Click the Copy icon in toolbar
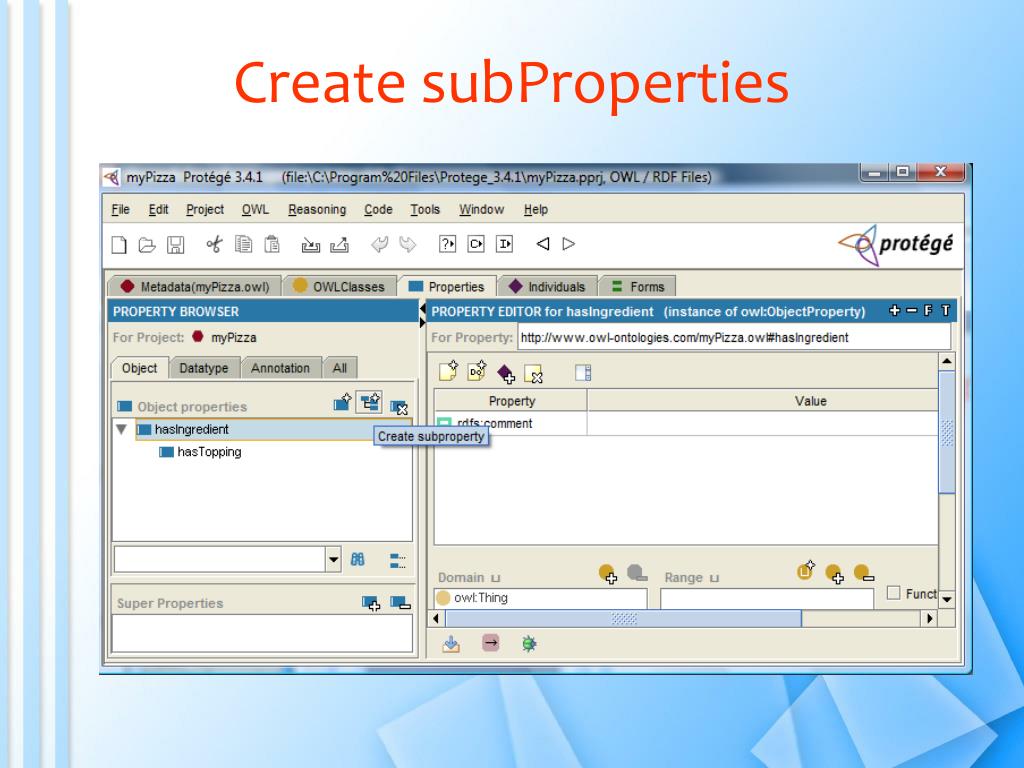This screenshot has width=1024, height=768. 244,244
